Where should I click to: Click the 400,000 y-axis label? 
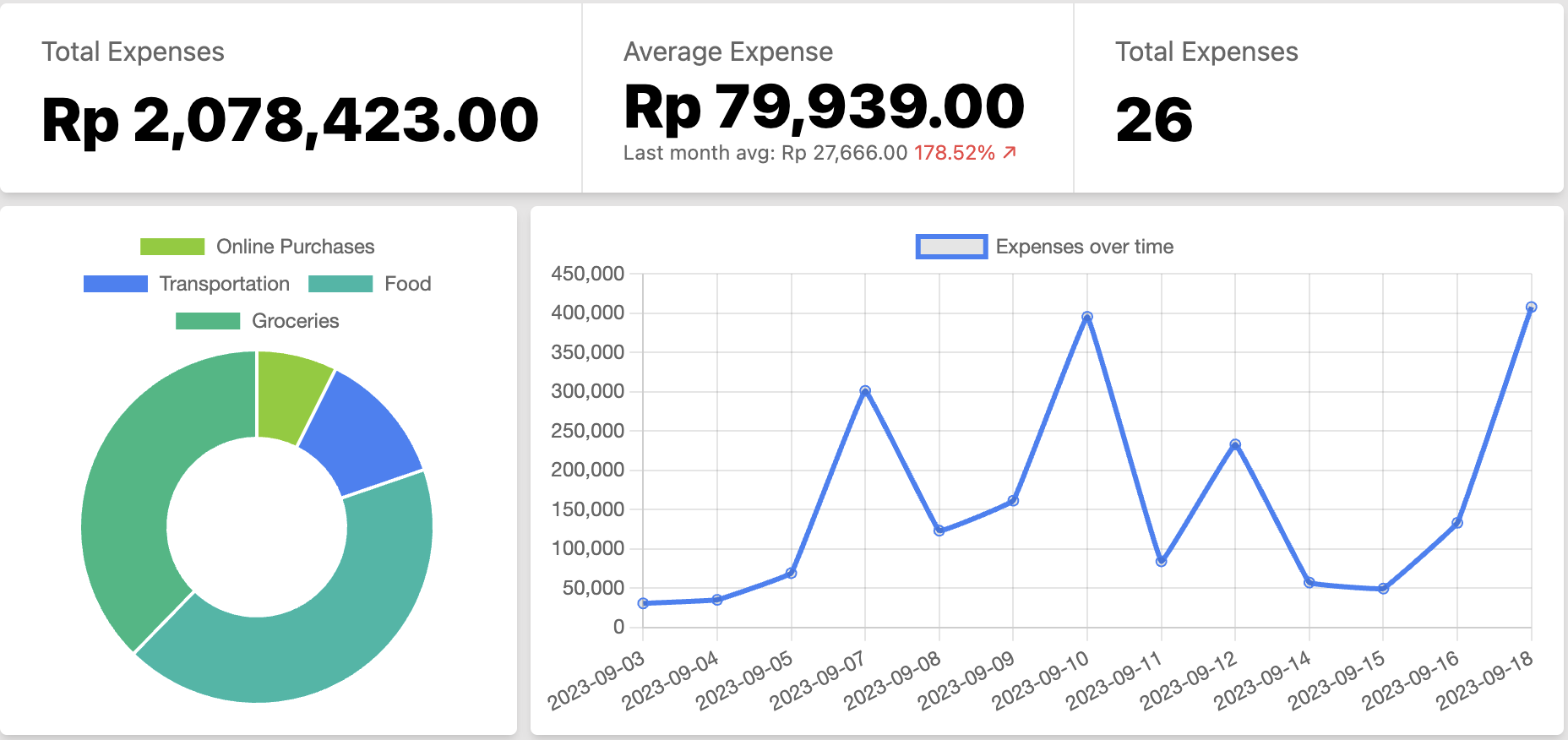coord(588,313)
